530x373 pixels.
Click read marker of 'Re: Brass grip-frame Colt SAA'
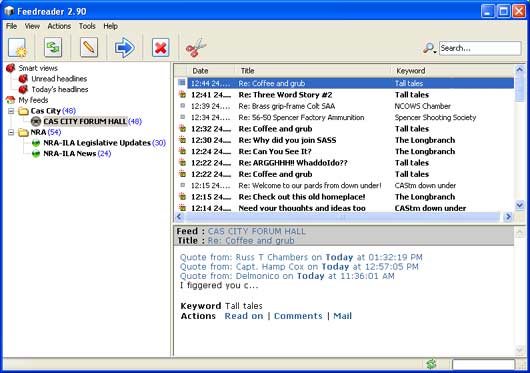point(183,106)
